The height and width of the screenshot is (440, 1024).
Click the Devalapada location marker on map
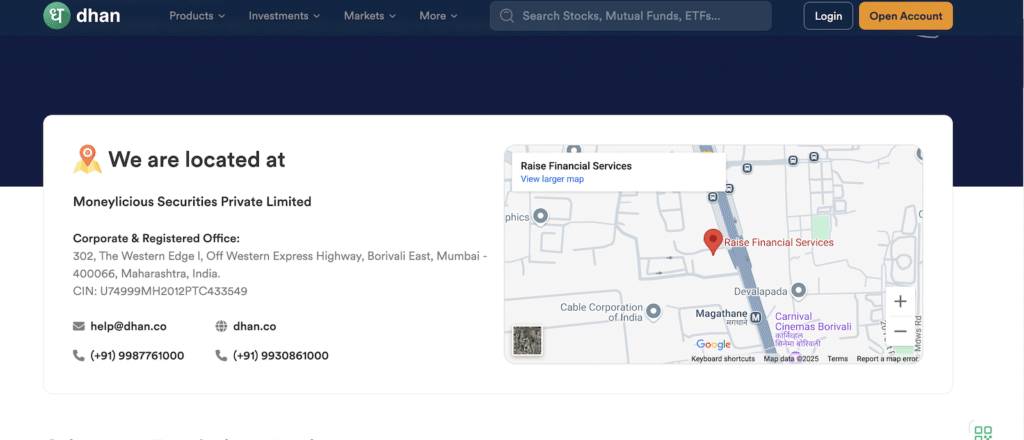798,290
